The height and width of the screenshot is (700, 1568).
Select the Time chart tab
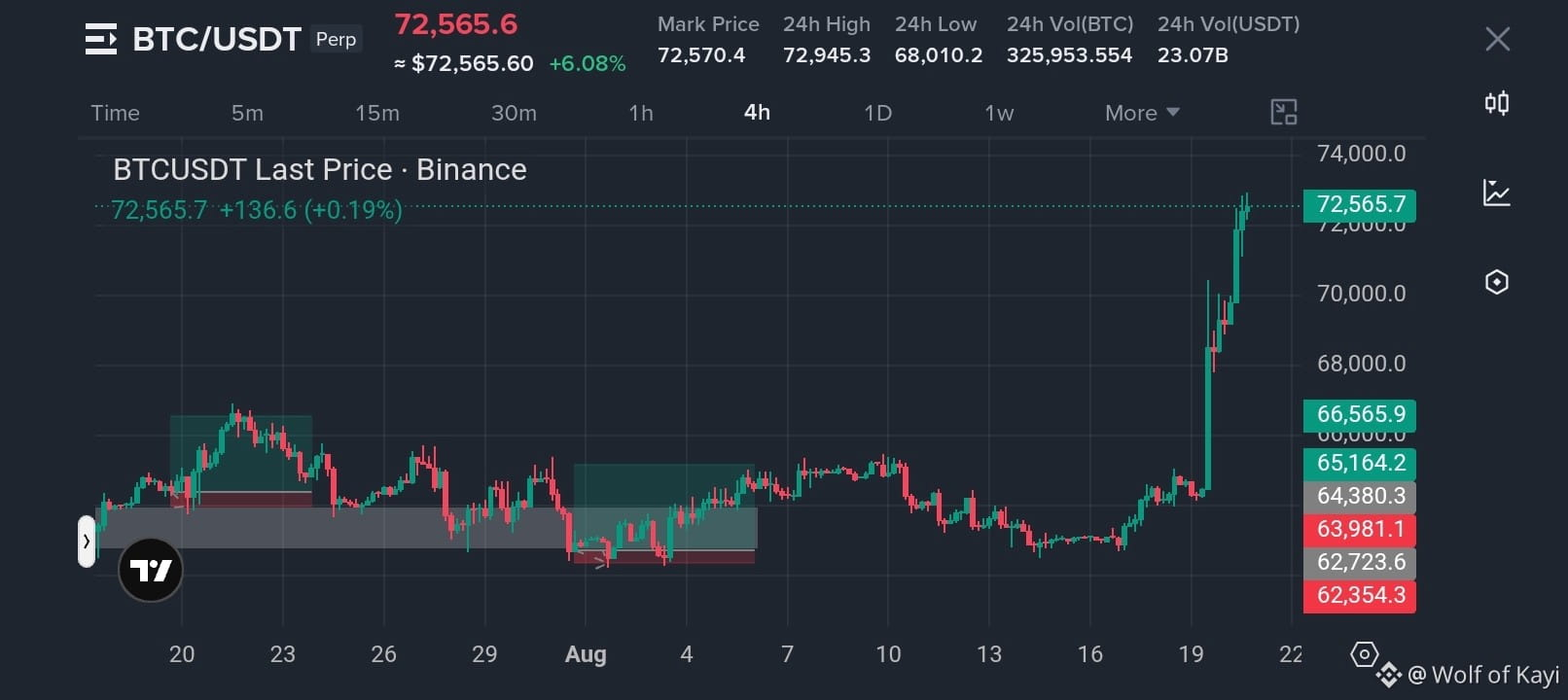tap(115, 113)
